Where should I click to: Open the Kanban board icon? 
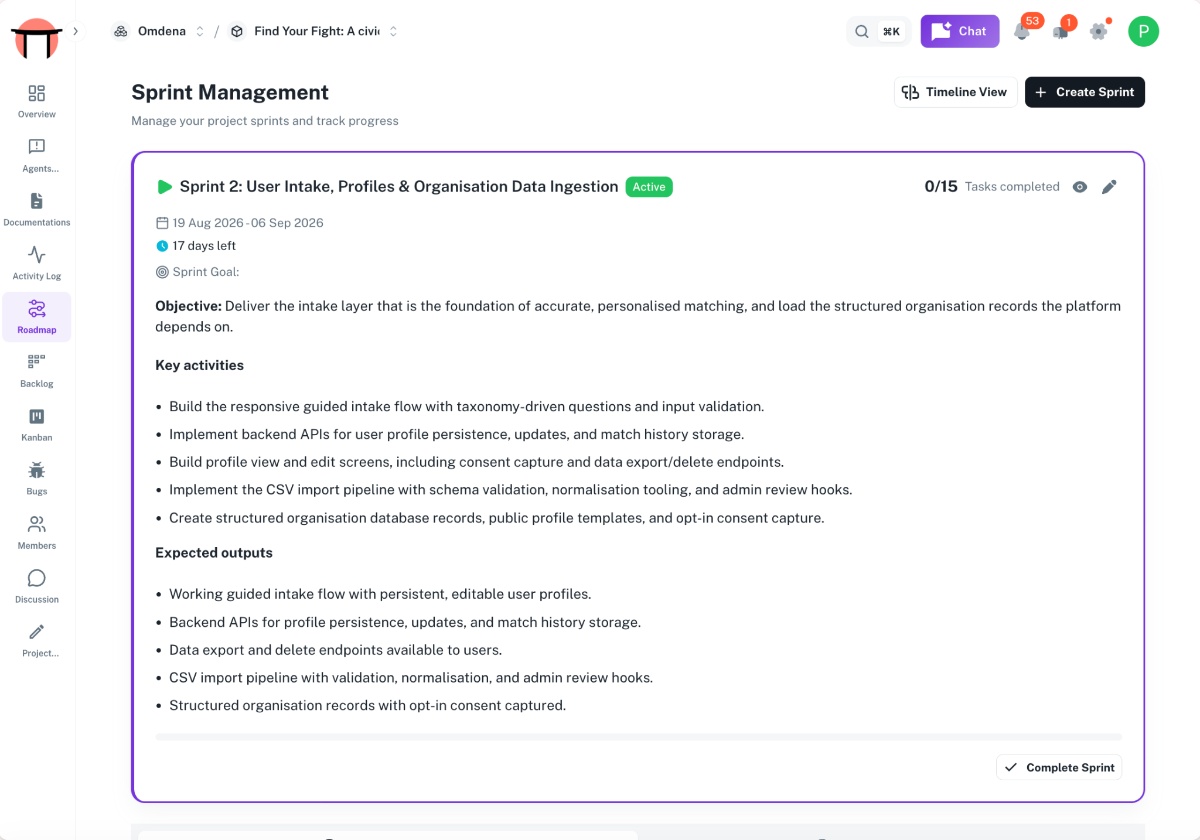(37, 416)
